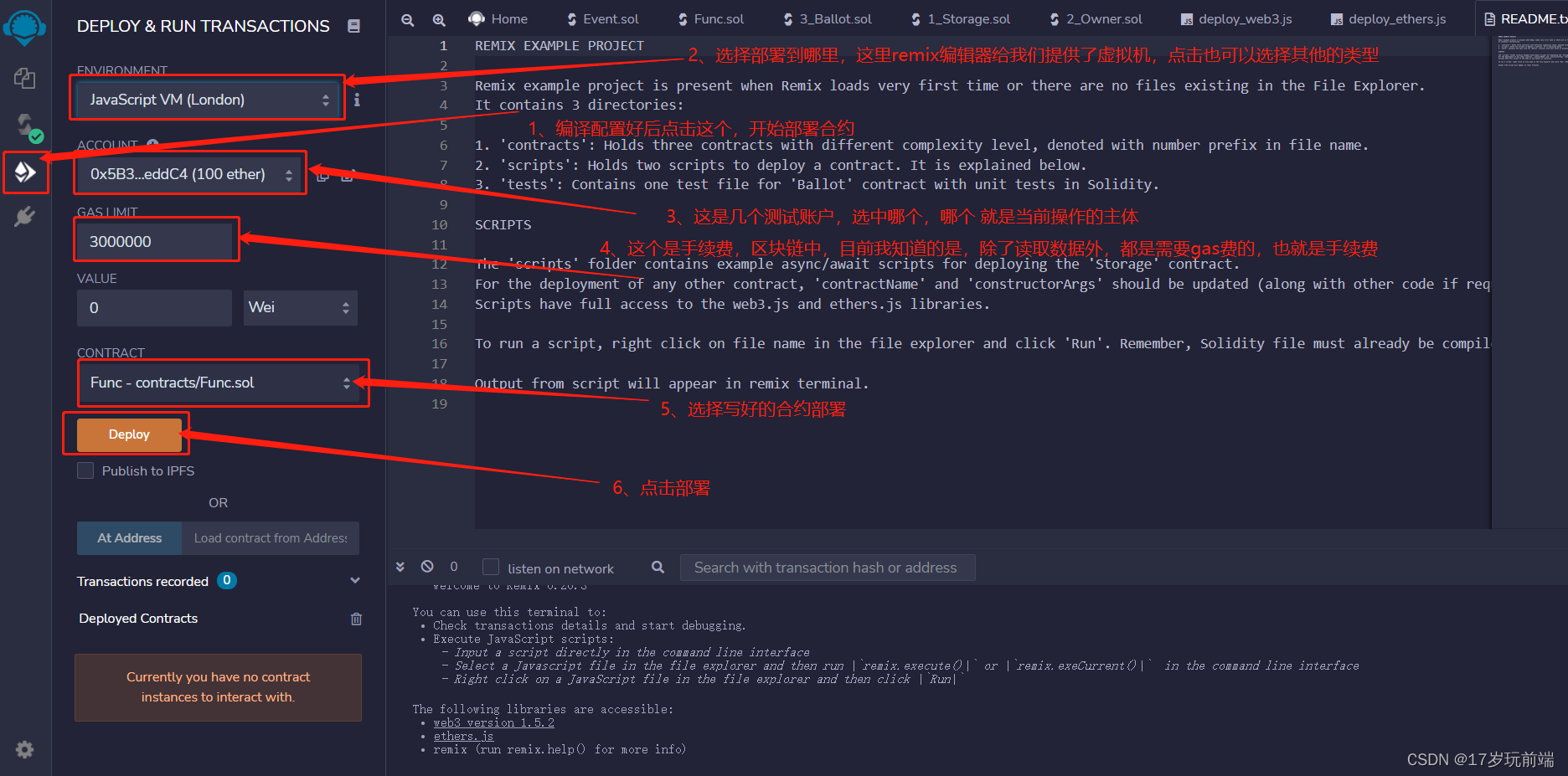Screen dimensions: 1568x776
Task: Click the terminal search magnifier icon
Action: pyautogui.click(x=658, y=568)
